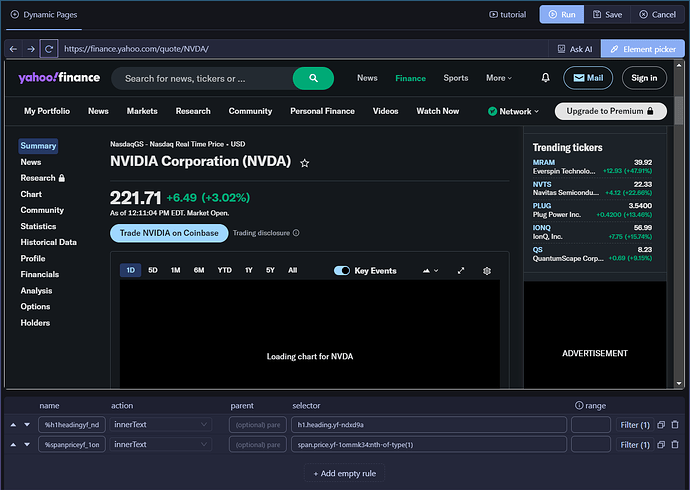Viewport: 690px width, 490px height.
Task: Open notifications bell icon
Action: pyautogui.click(x=545, y=78)
